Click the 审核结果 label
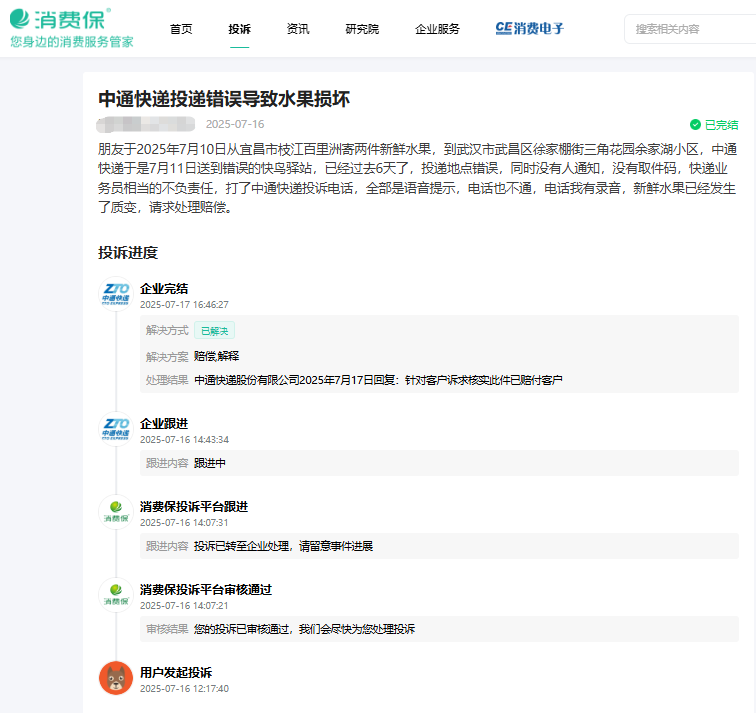The image size is (756, 713). coord(167,629)
